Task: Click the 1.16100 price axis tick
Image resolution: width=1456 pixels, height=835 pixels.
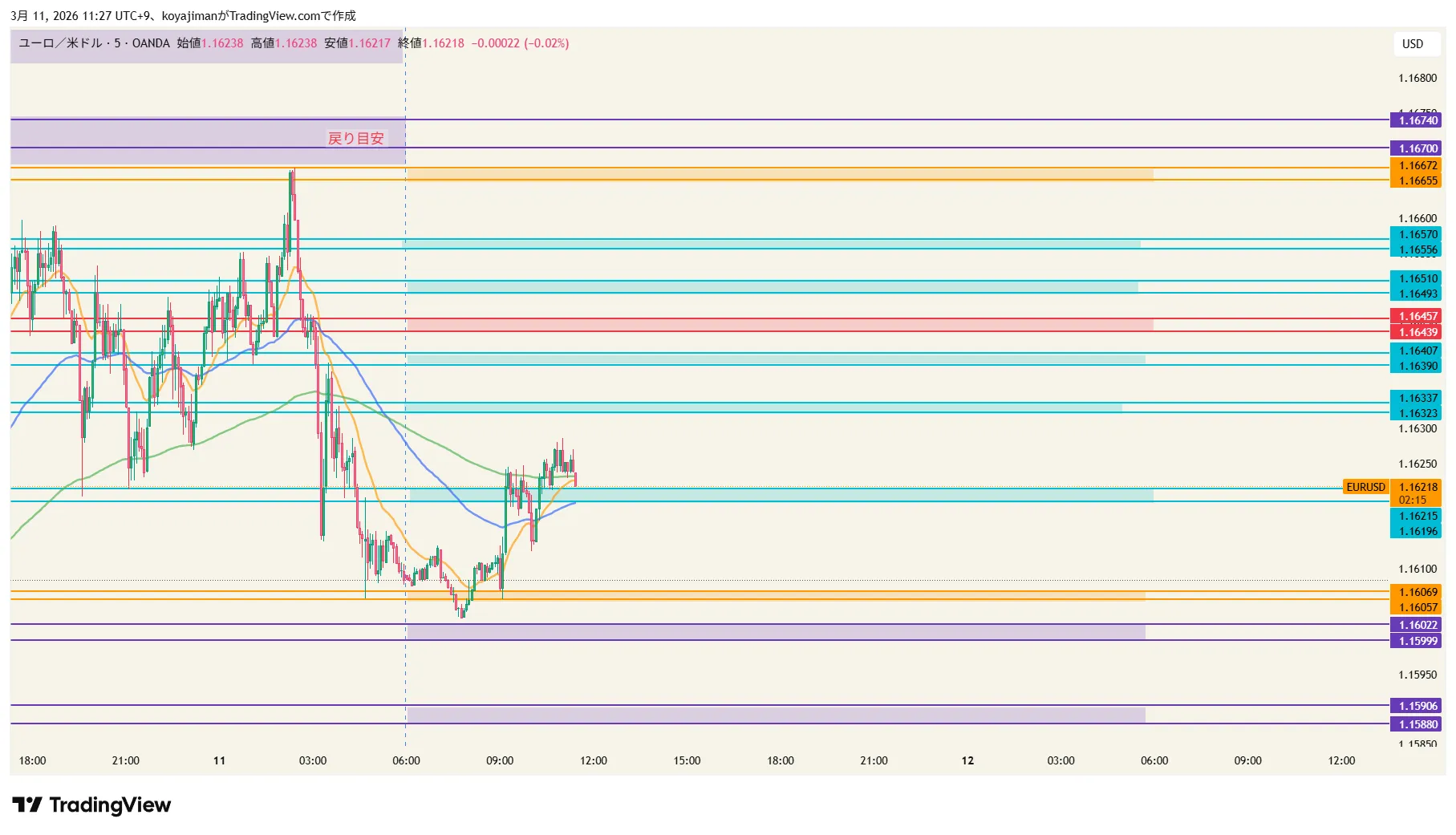Action: (1417, 569)
